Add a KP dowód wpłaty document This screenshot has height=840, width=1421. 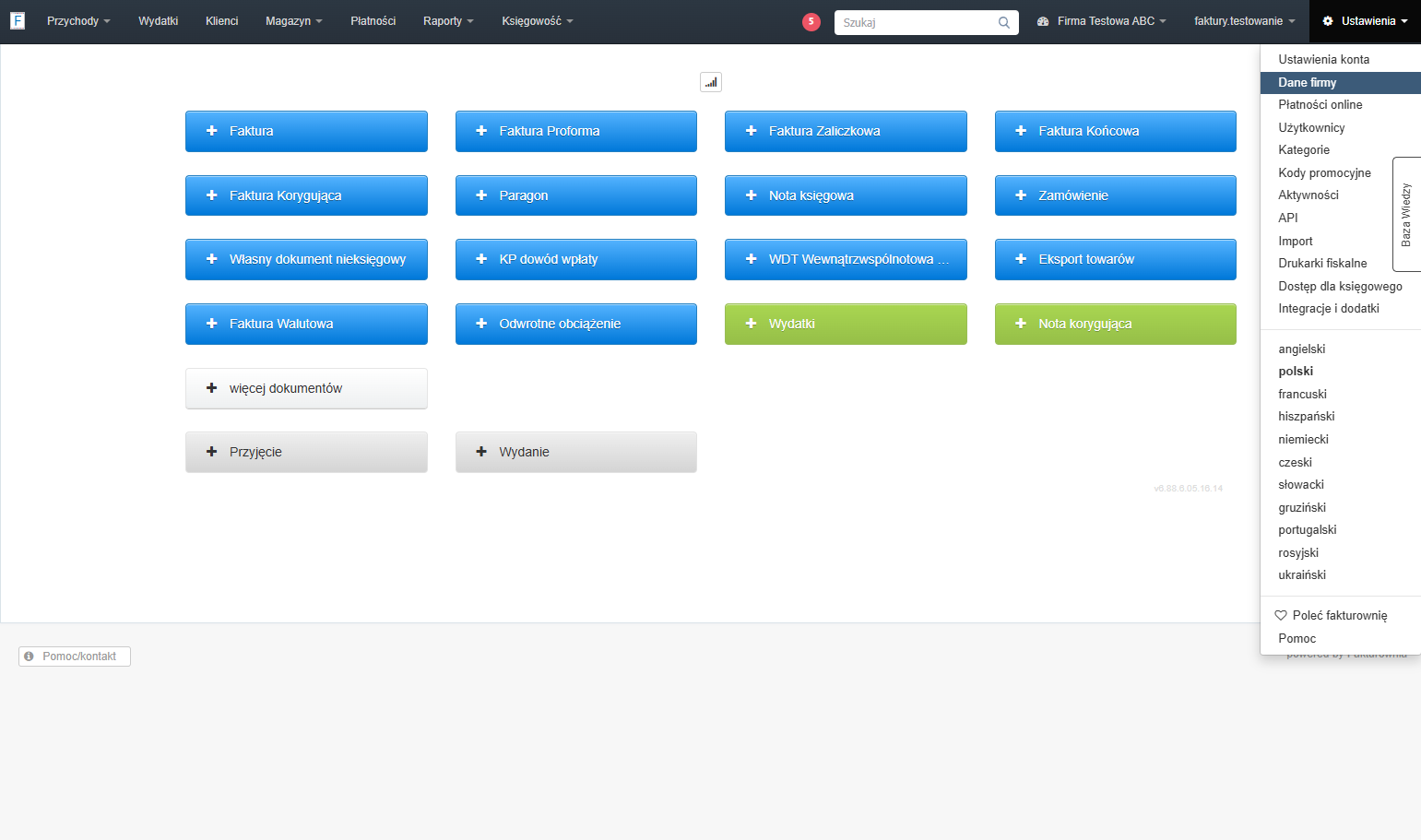tap(576, 259)
